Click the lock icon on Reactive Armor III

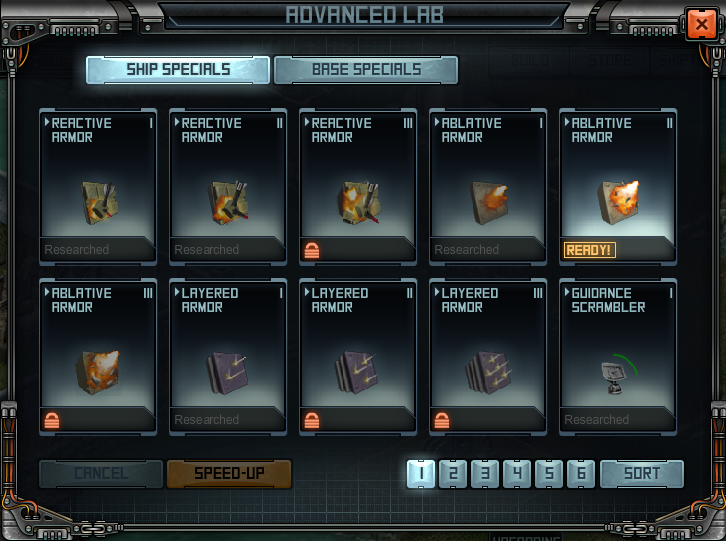click(x=312, y=251)
